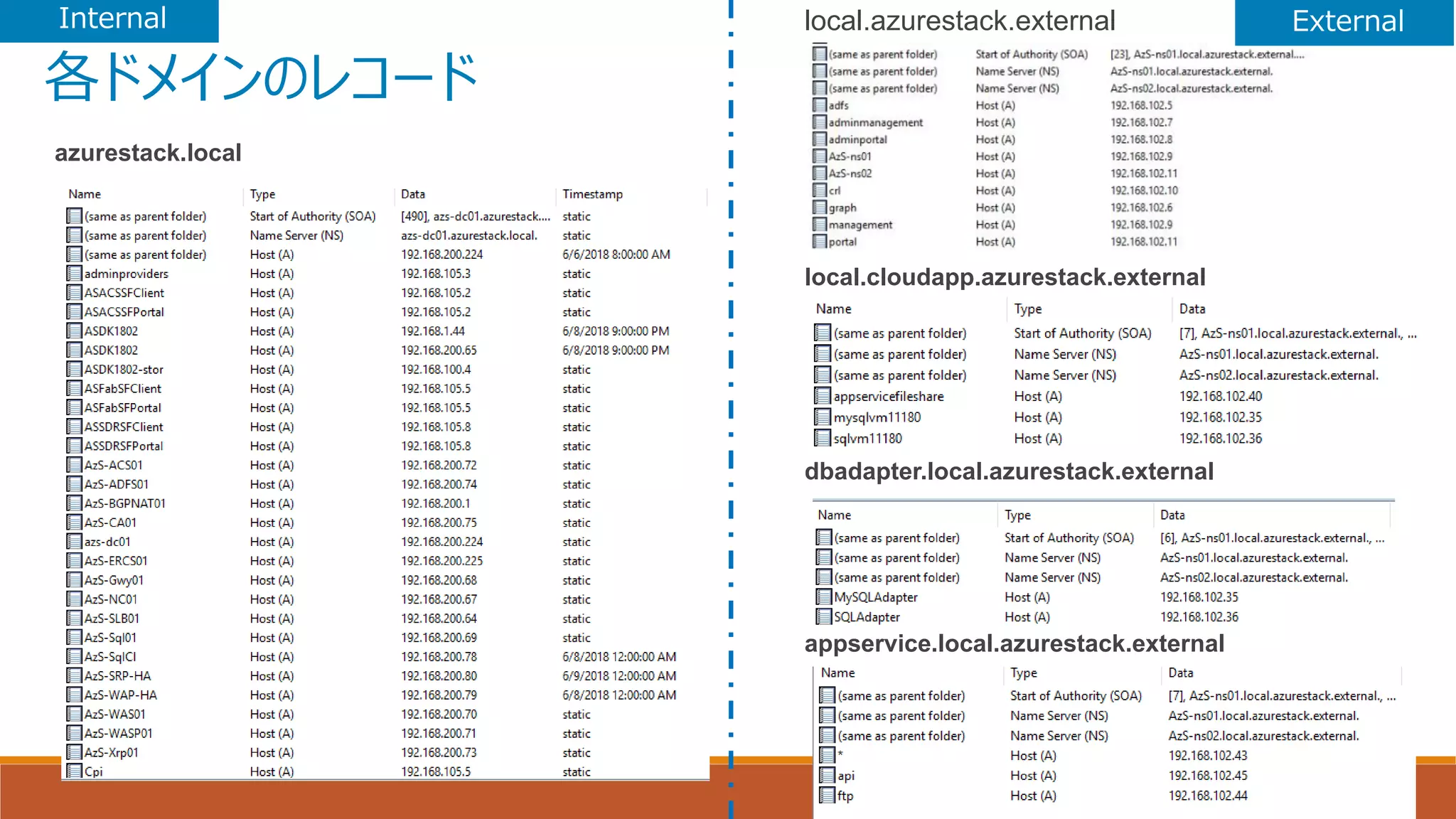
Task: Select the AzS-WASP01 record name
Action: (118, 733)
